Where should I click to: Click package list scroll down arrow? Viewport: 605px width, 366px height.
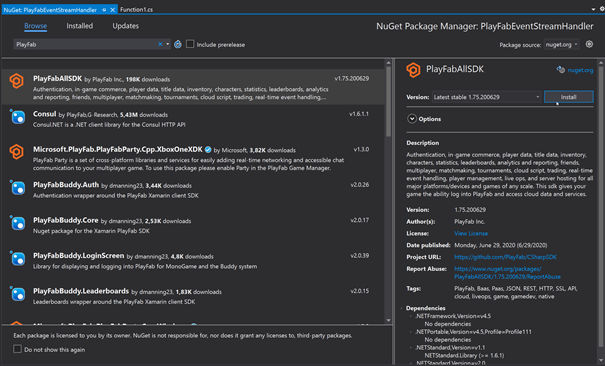[x=389, y=320]
